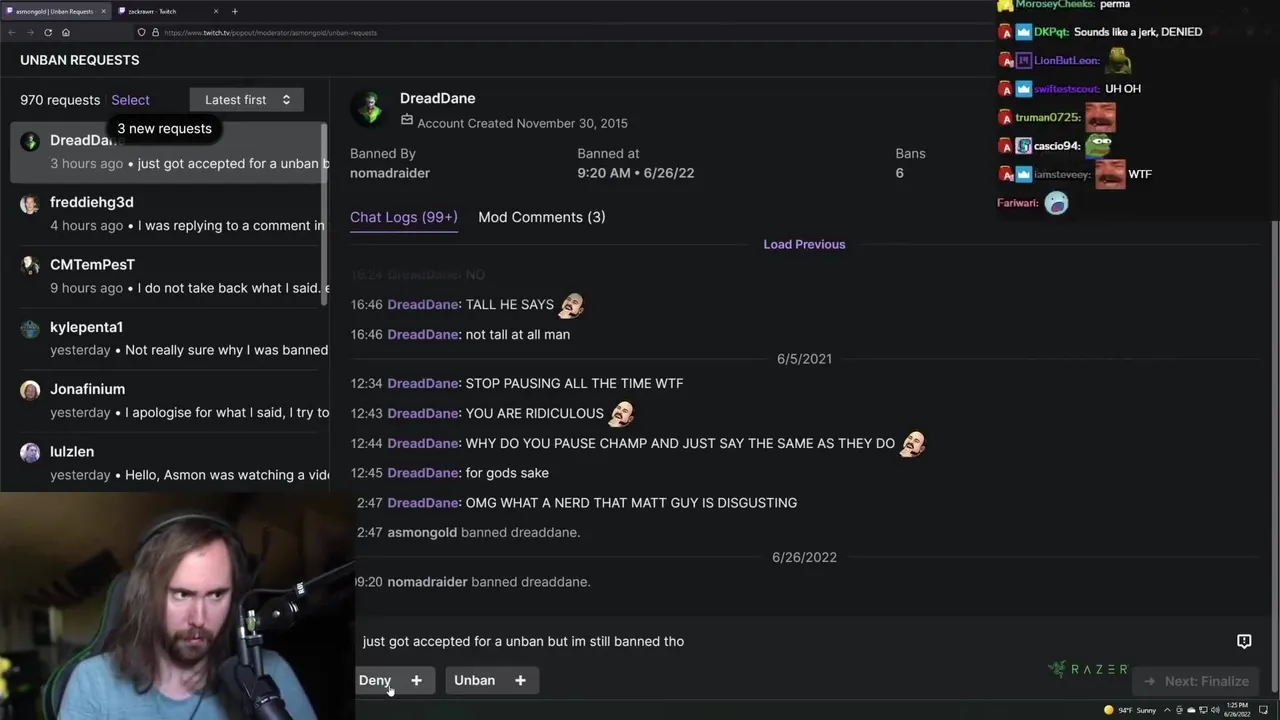Click the 3 new requests notification pill

coord(164,128)
